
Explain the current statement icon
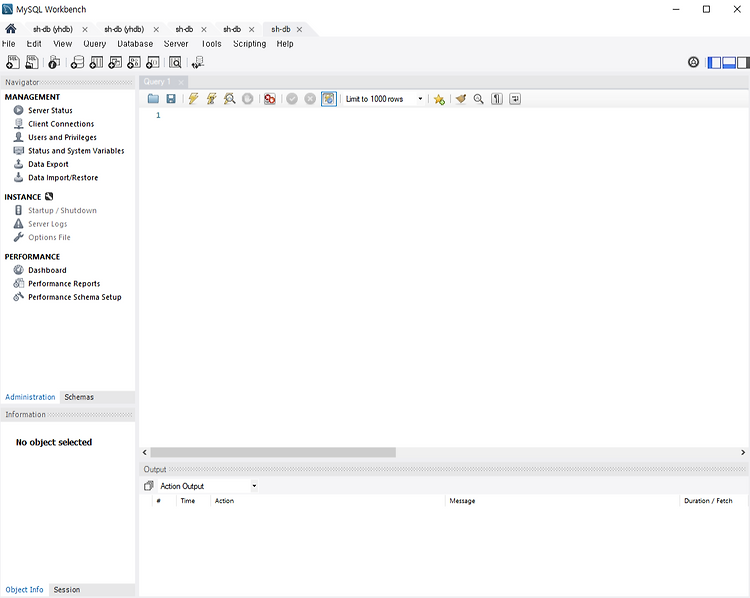coord(230,99)
